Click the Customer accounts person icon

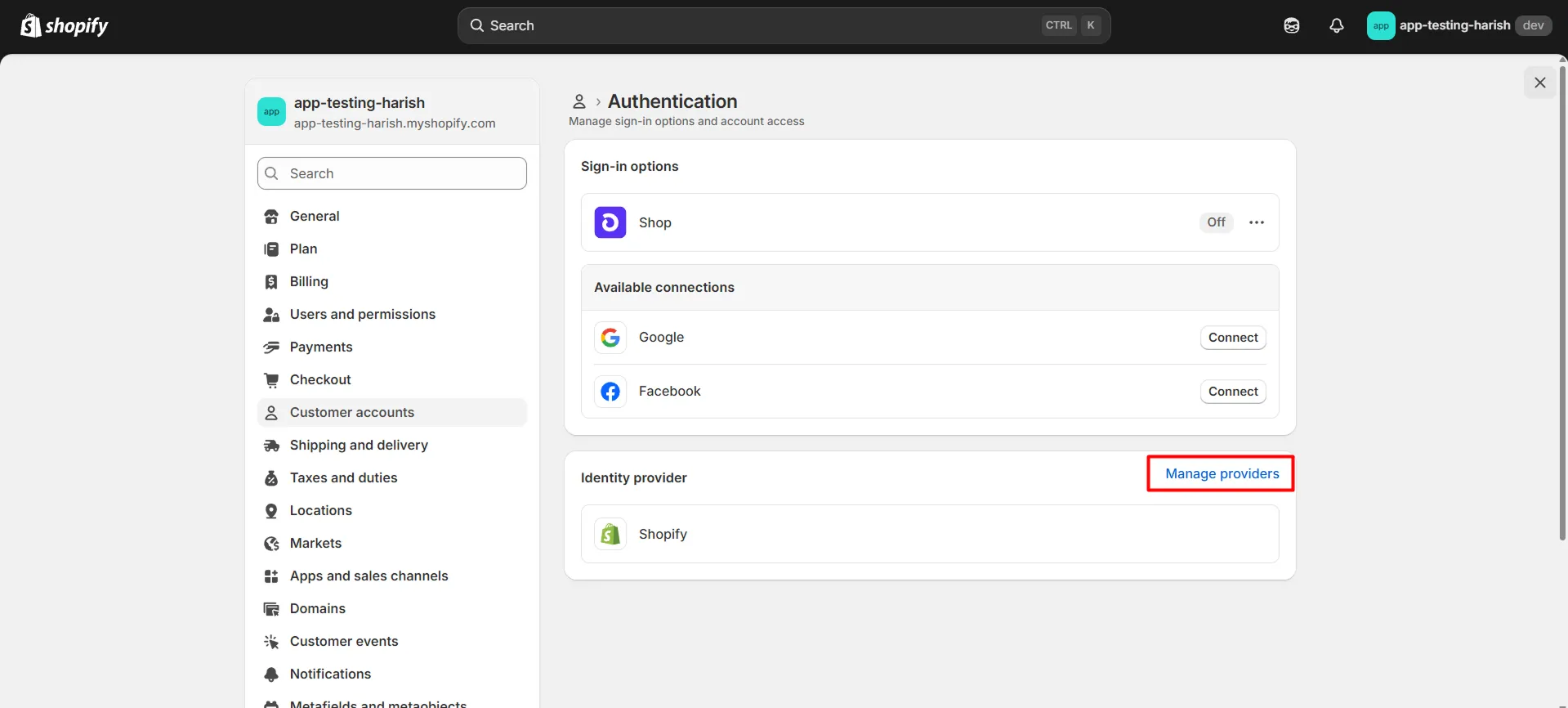pos(271,413)
